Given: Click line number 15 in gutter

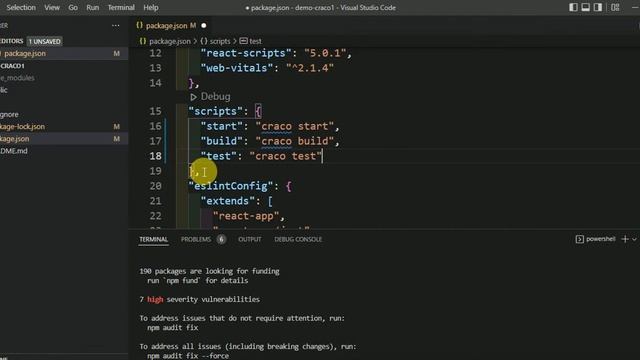Looking at the screenshot, I should [x=155, y=111].
